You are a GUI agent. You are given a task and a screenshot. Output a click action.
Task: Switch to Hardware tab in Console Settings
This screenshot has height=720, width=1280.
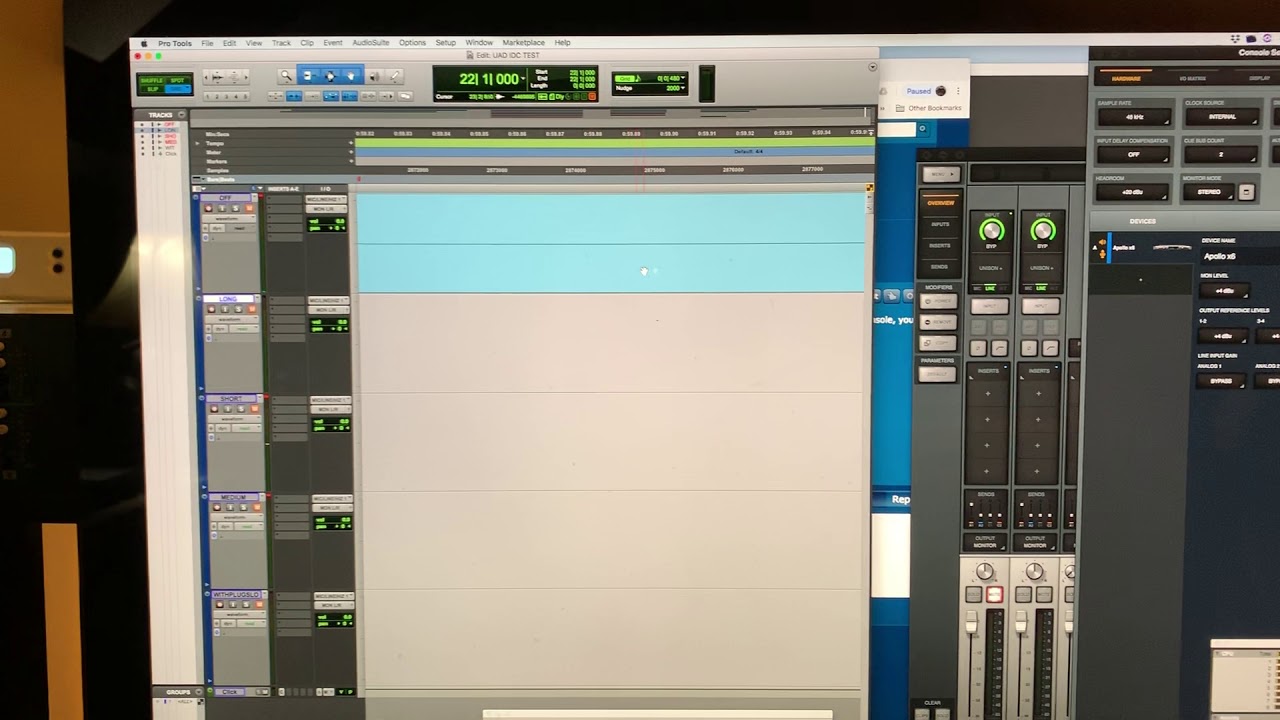[1126, 78]
